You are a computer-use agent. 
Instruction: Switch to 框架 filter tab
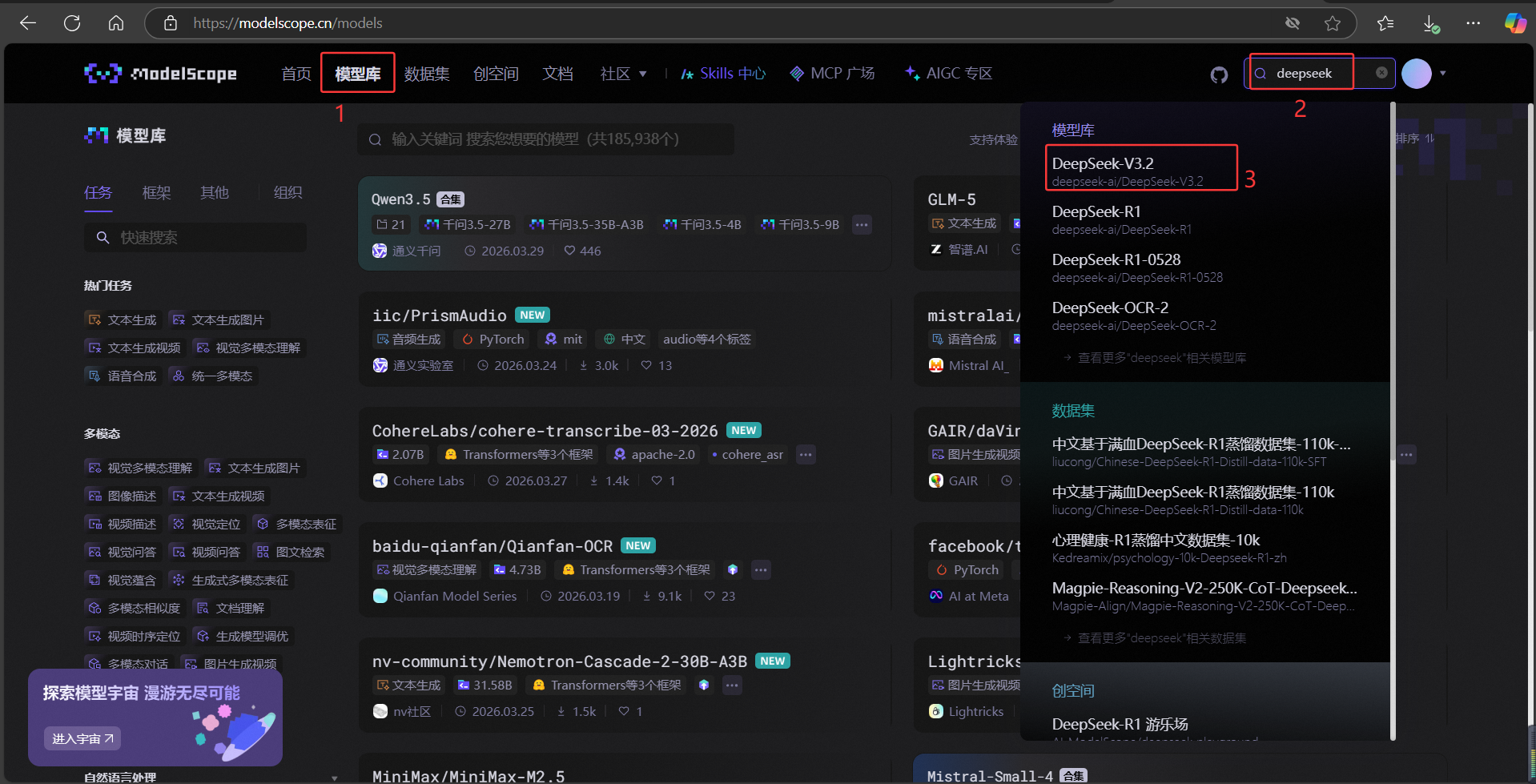[x=156, y=192]
